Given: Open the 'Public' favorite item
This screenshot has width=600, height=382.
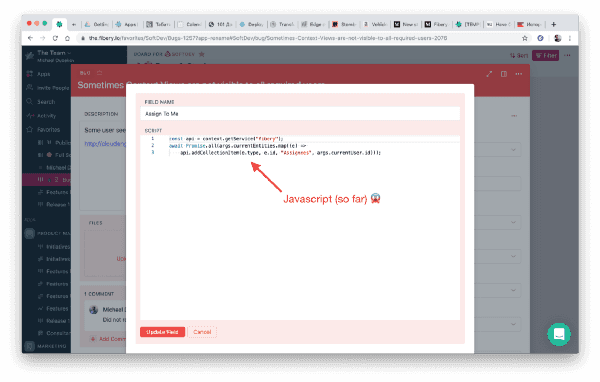Looking at the screenshot, I should (x=54, y=142).
